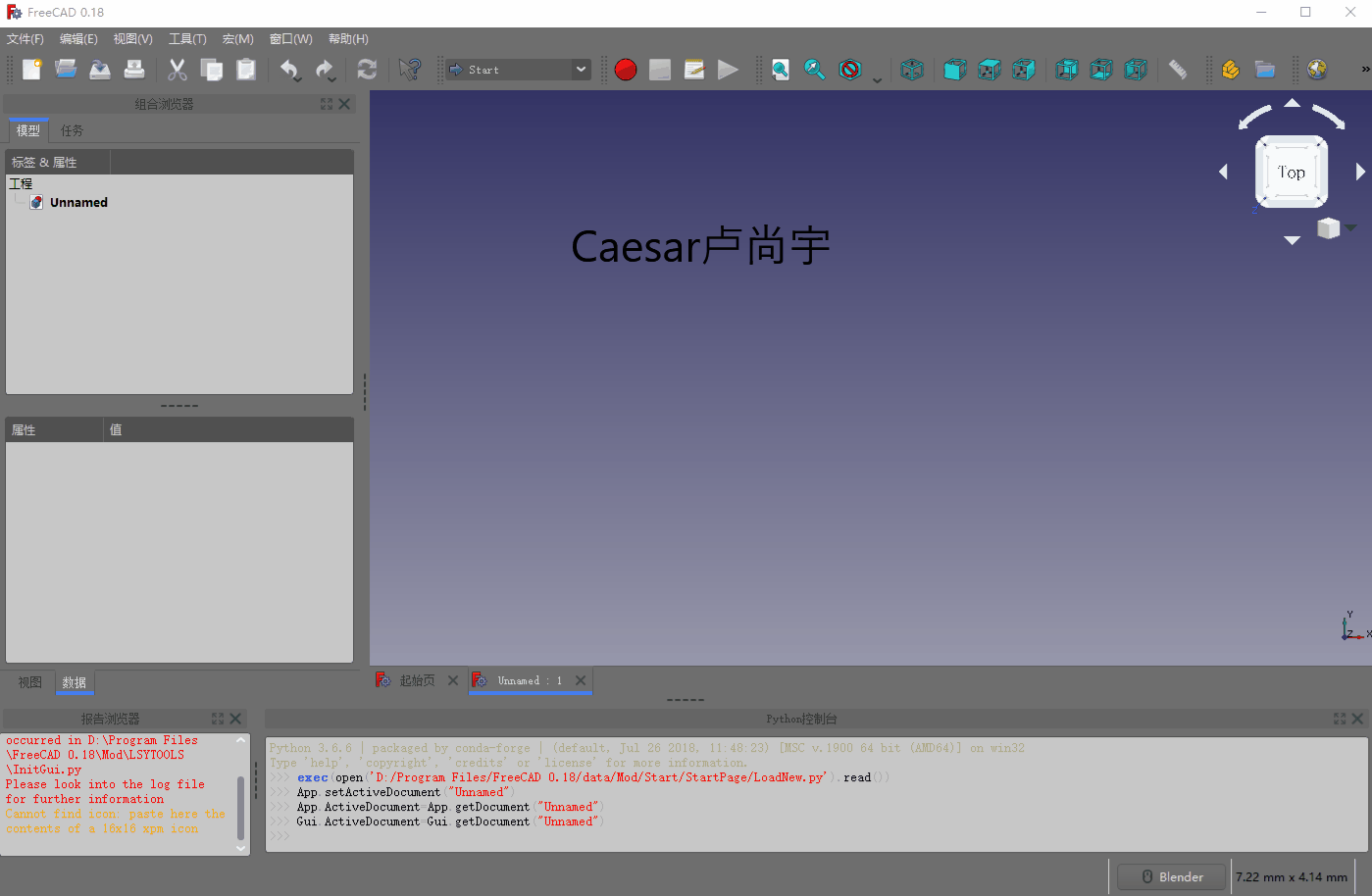Open the 工具 menu
1372x896 pixels.
click(x=186, y=38)
